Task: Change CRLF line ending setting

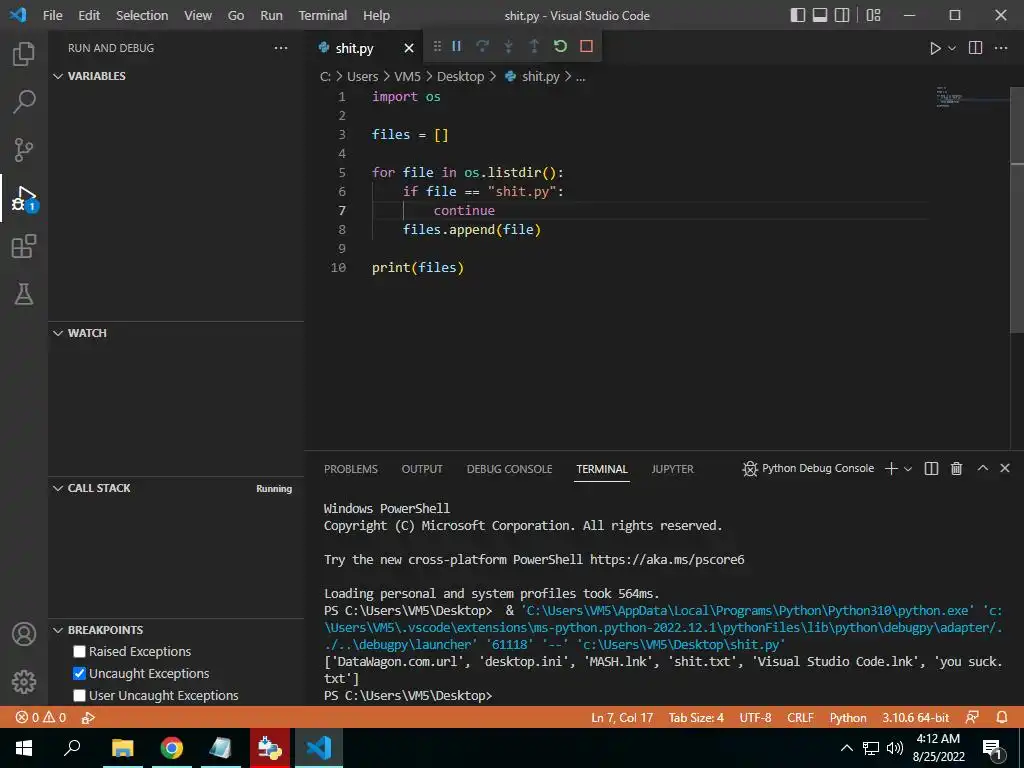Action: [x=800, y=718]
